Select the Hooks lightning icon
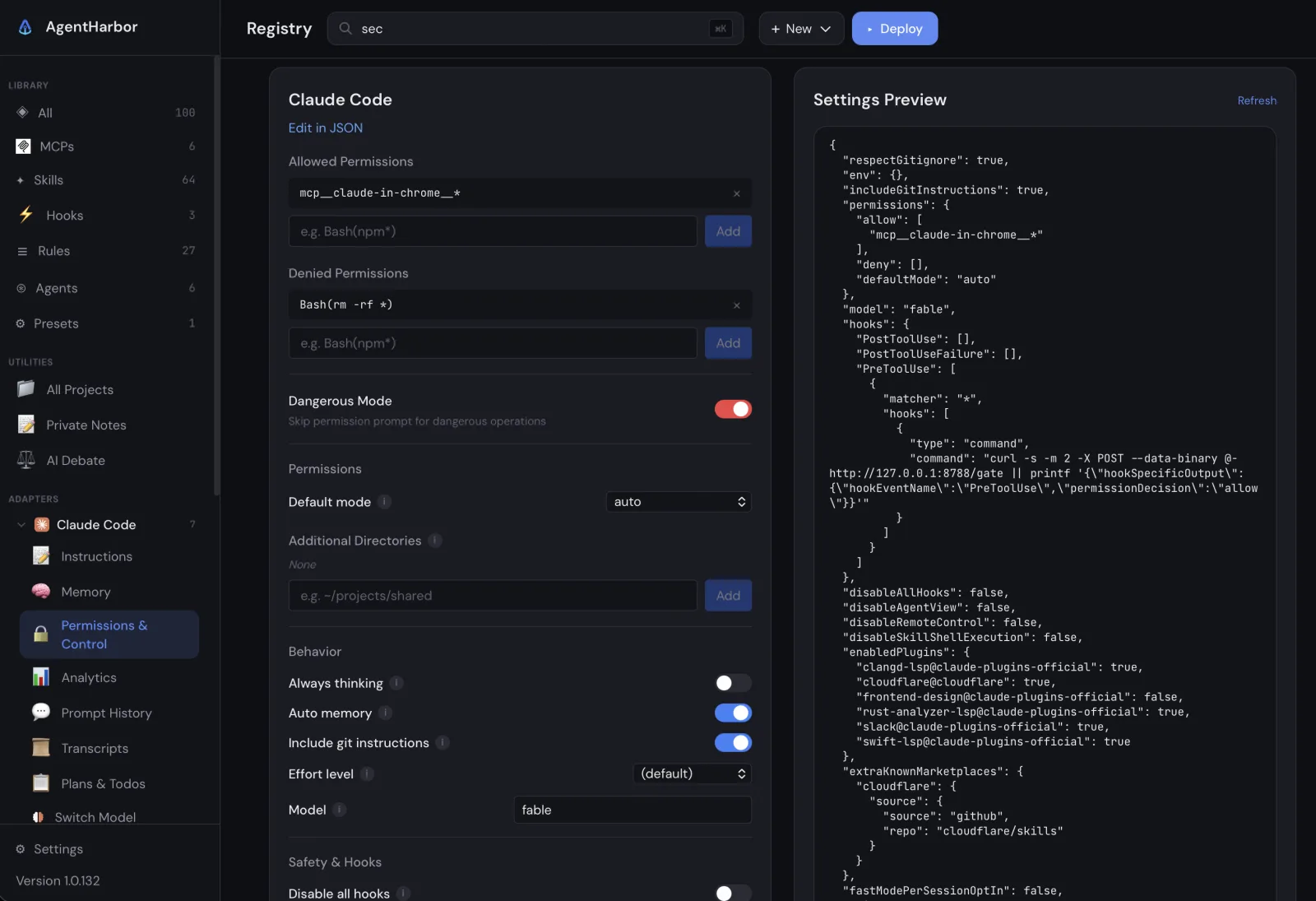 tap(26, 215)
